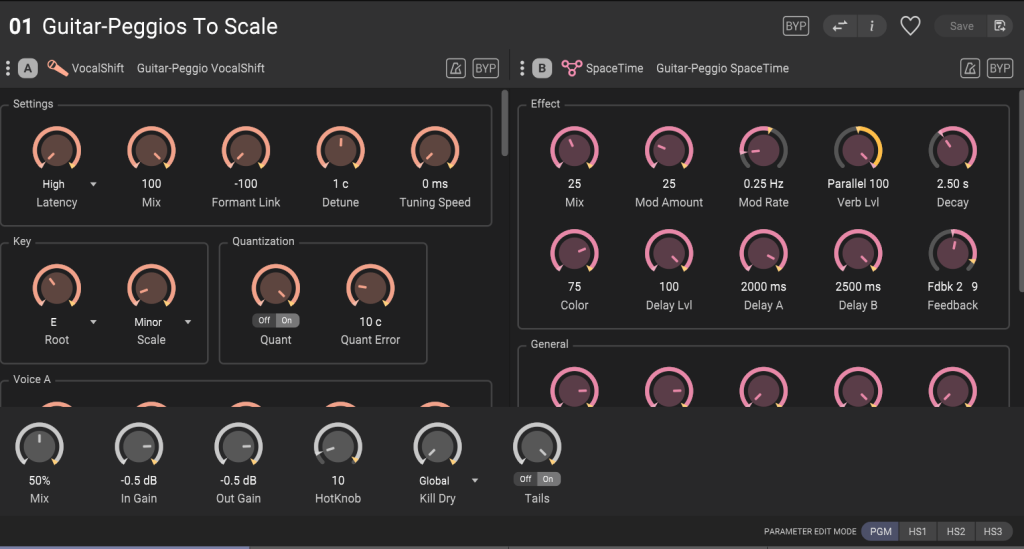Click the 0.25 Hz Mod Rate value
The width and height of the screenshot is (1024, 549).
[763, 184]
